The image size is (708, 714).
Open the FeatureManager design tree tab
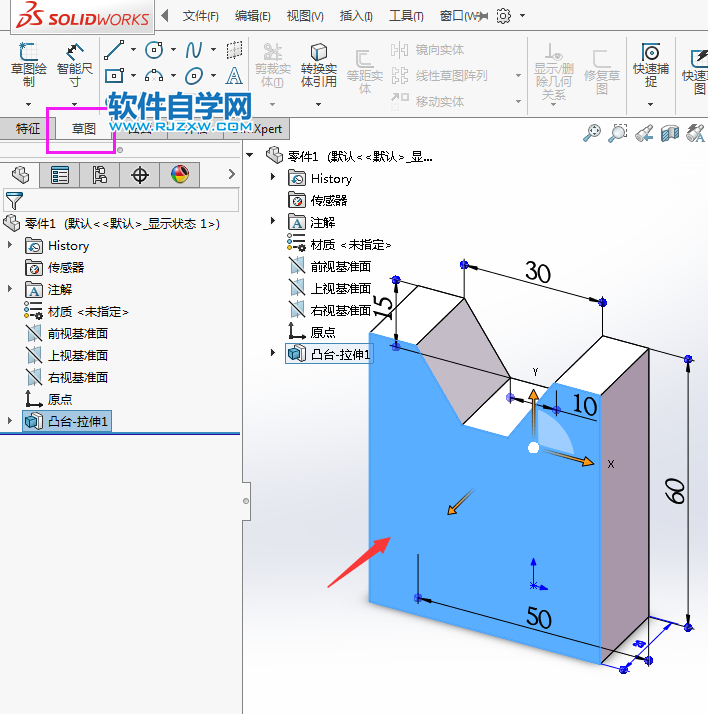pos(20,174)
